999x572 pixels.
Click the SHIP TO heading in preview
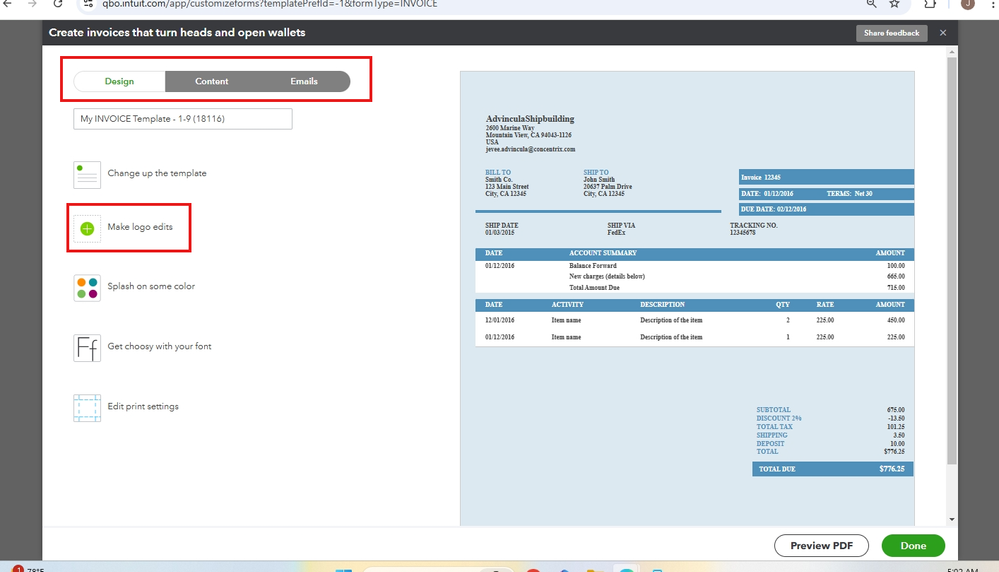tap(596, 172)
